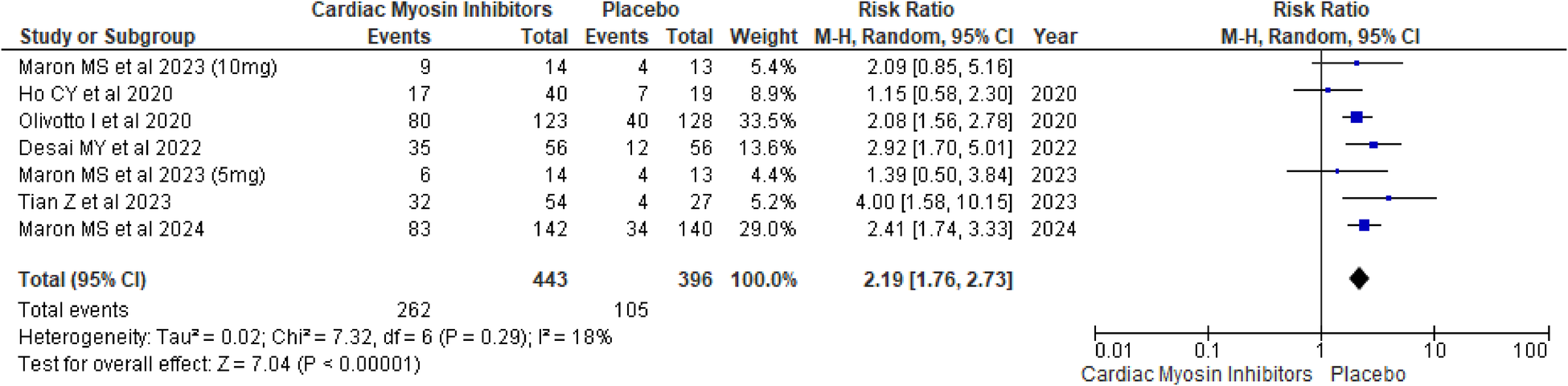Click the Year column header
The image size is (1568, 386).
tap(1054, 37)
